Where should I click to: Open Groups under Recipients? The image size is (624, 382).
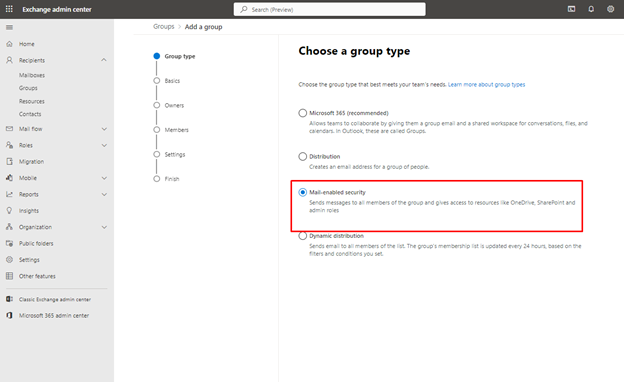click(28, 88)
